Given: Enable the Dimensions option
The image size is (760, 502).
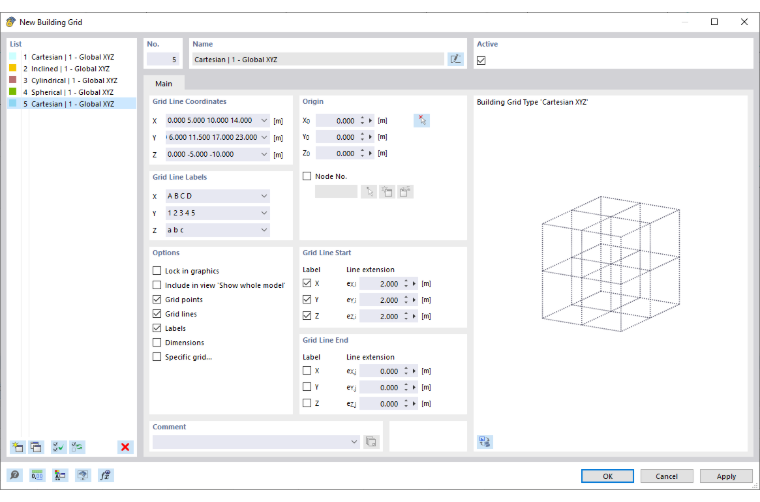Looking at the screenshot, I should coord(157,342).
